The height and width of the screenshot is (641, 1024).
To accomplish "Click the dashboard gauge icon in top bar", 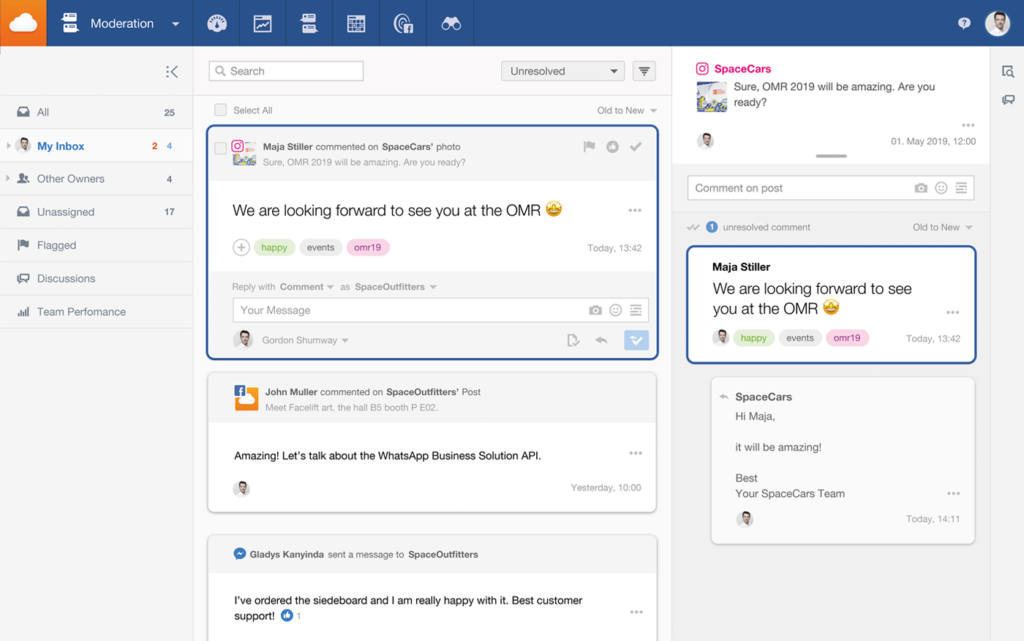I will pos(216,23).
